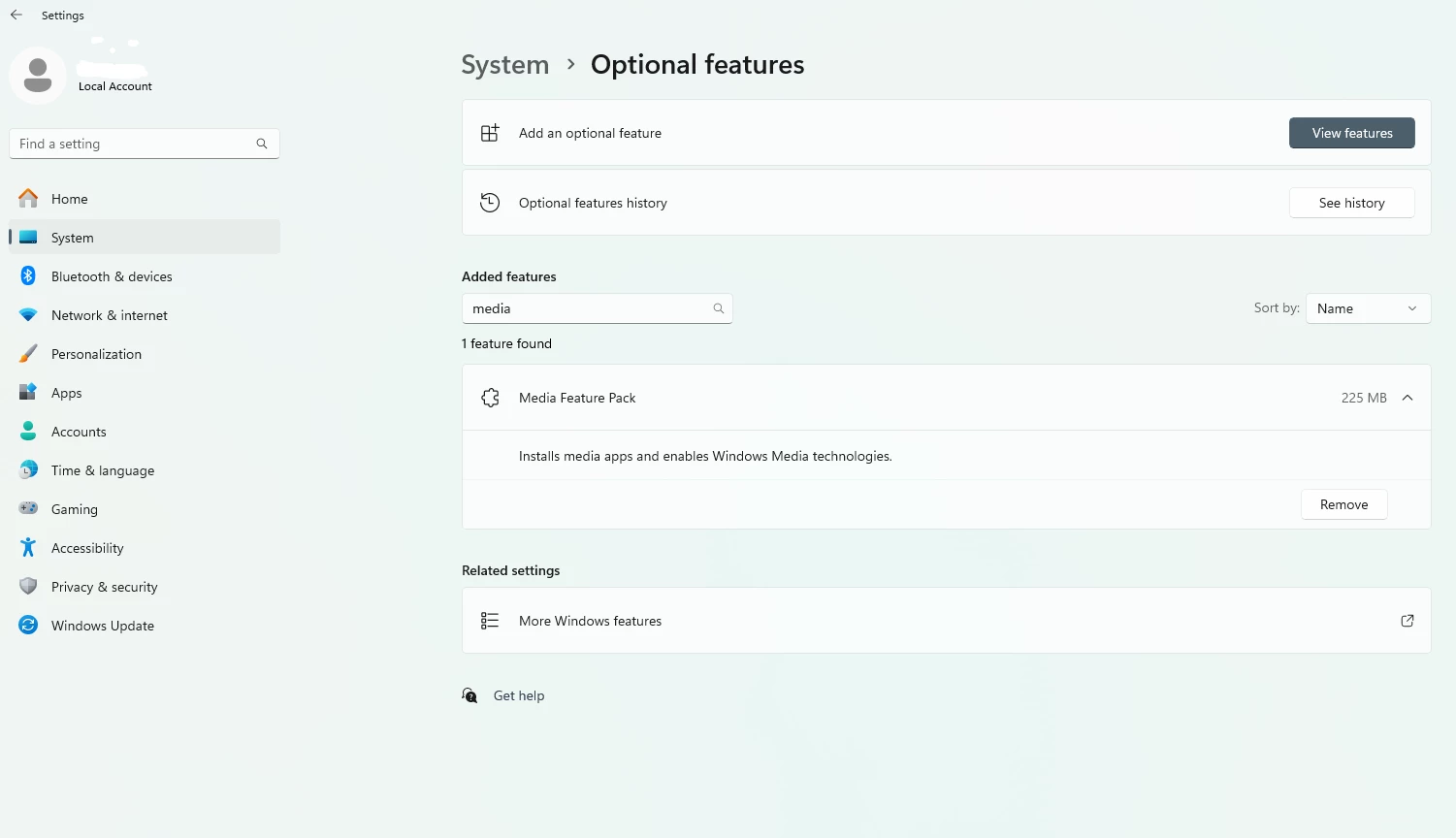Viewport: 1456px width, 838px height.
Task: Click the search magnifier in Find a setting
Action: [x=262, y=144]
